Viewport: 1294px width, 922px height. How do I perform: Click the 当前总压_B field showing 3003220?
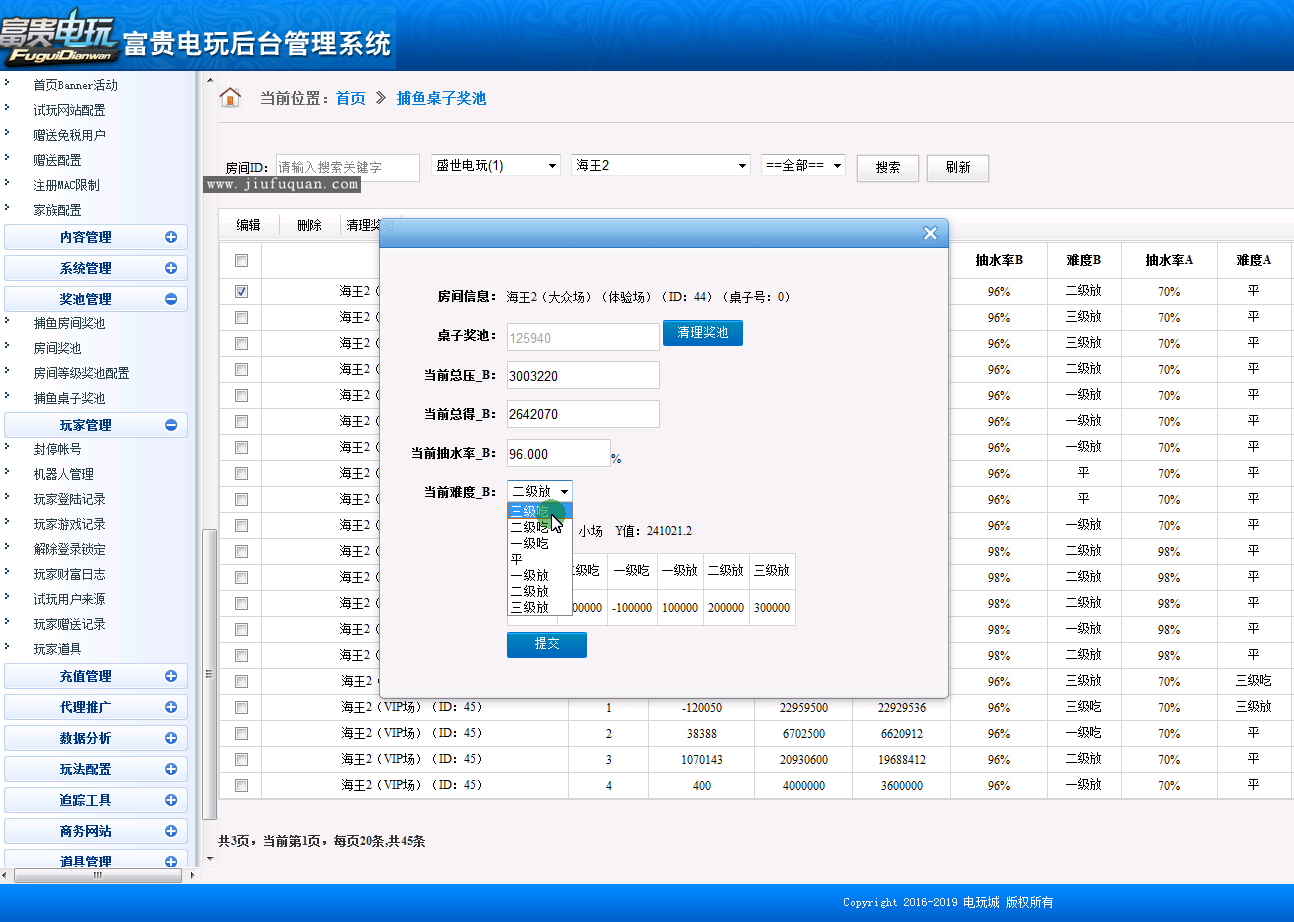[583, 375]
